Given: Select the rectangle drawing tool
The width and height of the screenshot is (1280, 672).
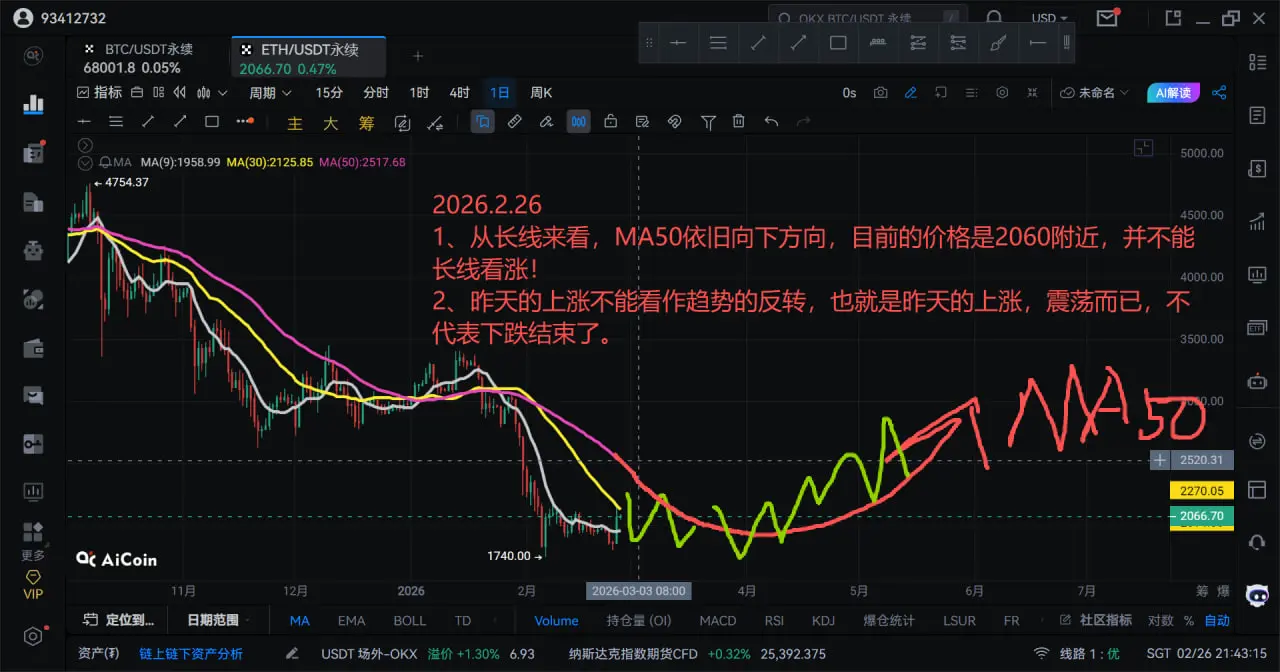Looking at the screenshot, I should (x=212, y=122).
